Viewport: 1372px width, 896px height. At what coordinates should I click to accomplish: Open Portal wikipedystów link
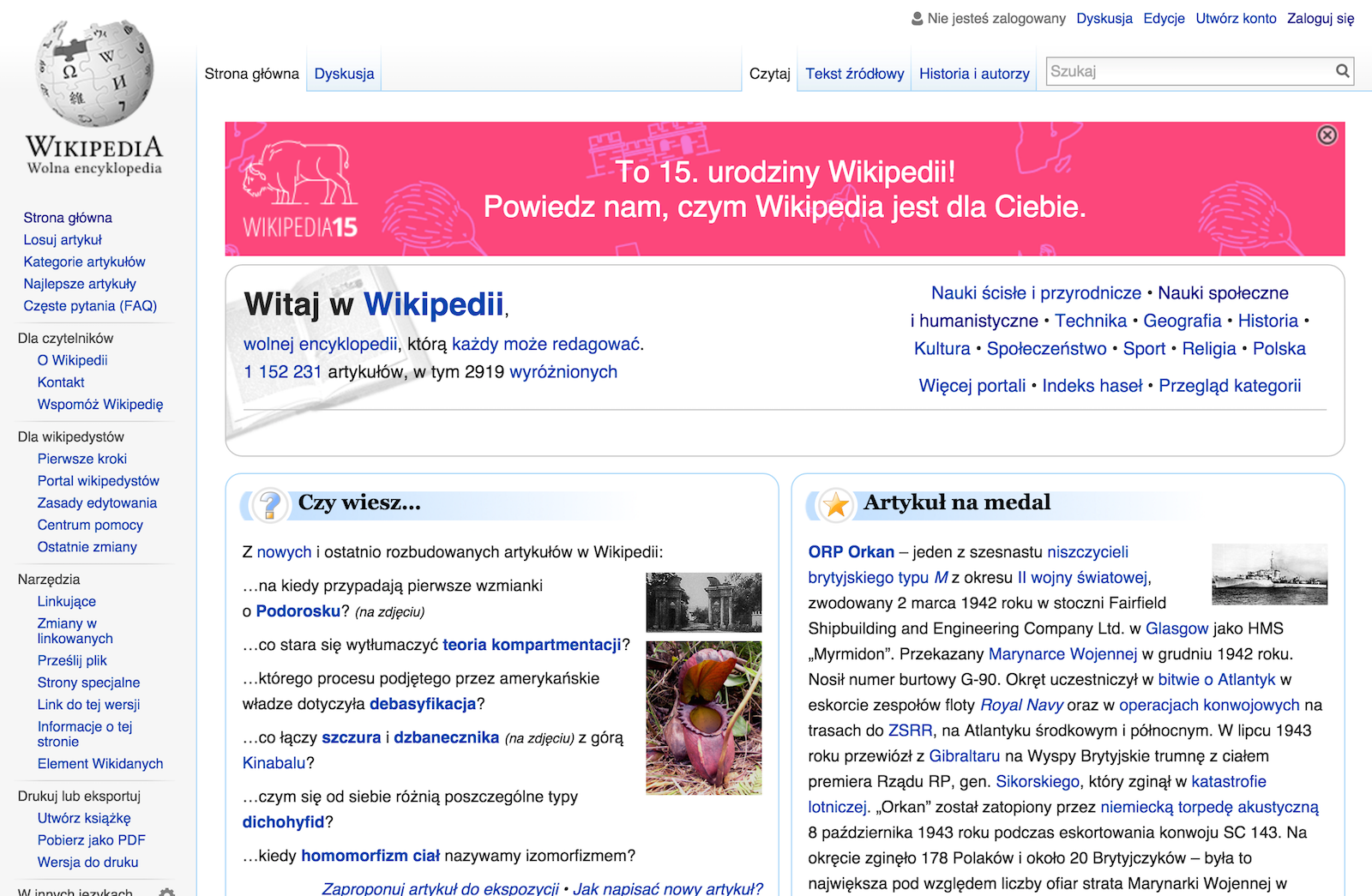[x=98, y=481]
